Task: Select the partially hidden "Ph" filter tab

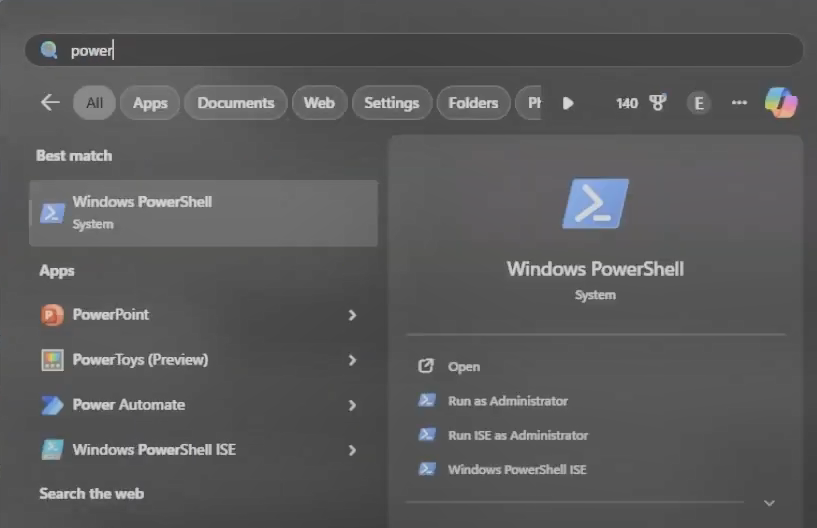Action: click(529, 103)
